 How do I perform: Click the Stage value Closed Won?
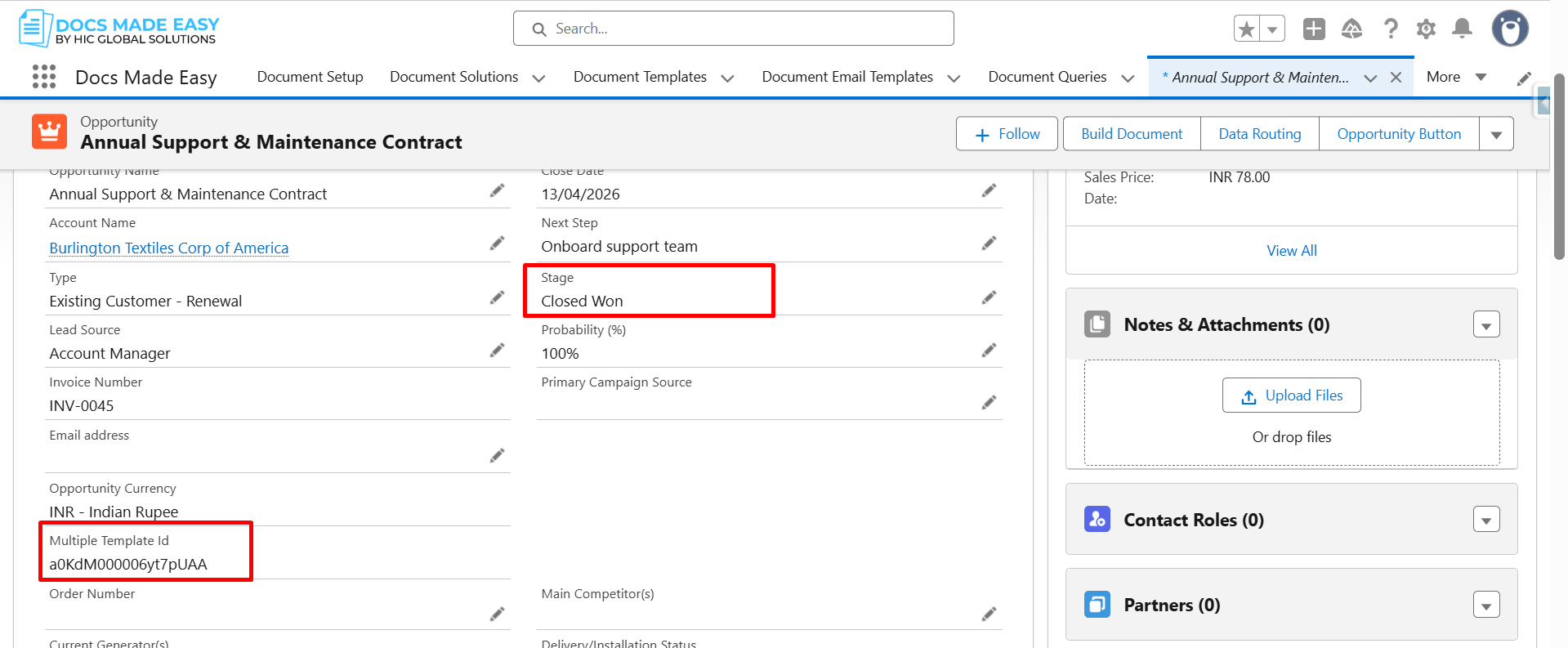coord(582,302)
